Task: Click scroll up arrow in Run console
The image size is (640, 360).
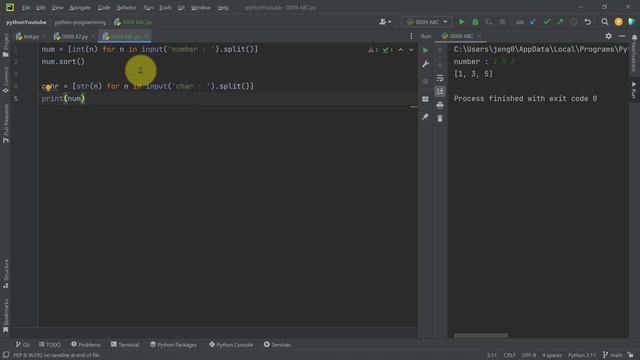Action: click(x=440, y=51)
